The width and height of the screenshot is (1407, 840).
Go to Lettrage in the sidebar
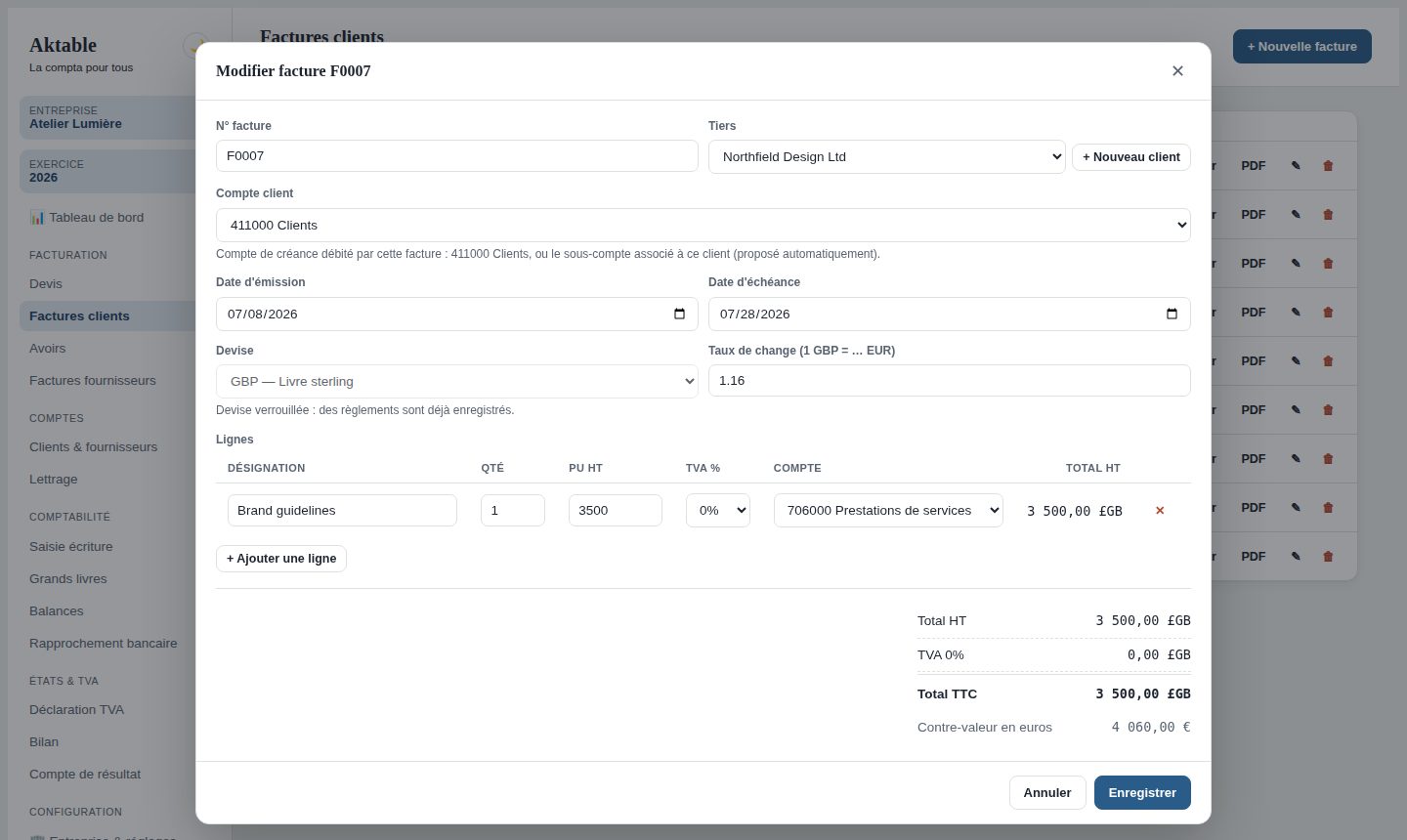coord(107,479)
